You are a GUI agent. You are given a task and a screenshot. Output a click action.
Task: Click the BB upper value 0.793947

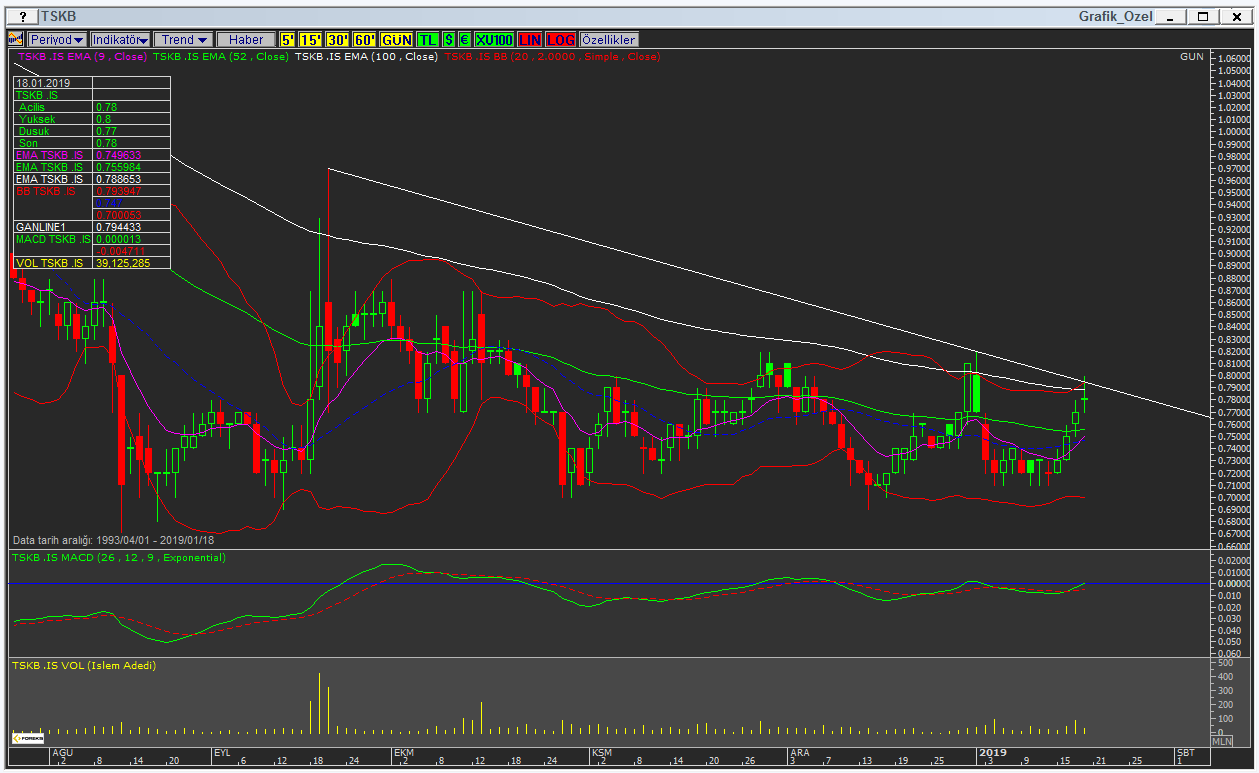point(117,191)
